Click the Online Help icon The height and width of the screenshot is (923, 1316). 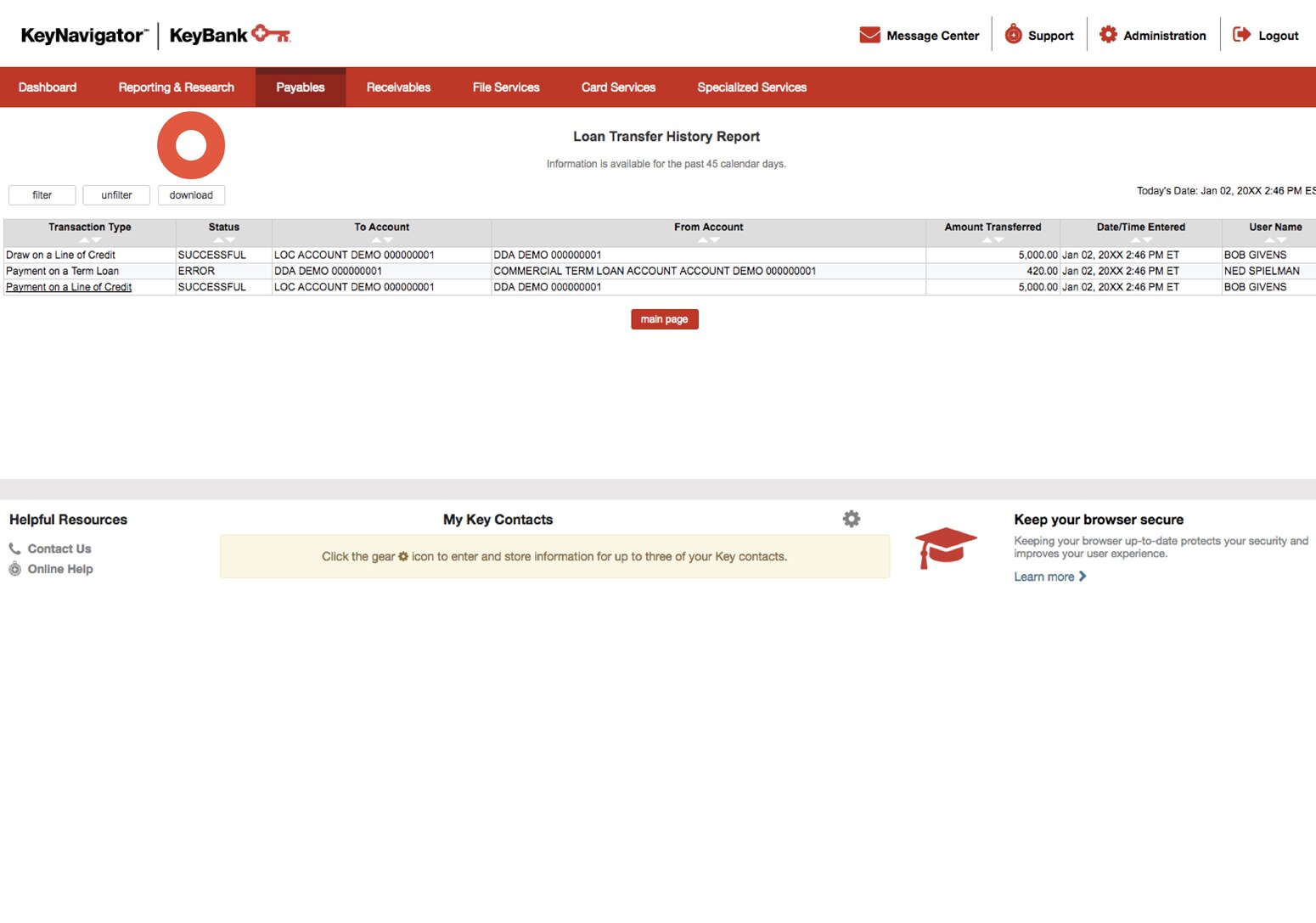pyautogui.click(x=14, y=568)
